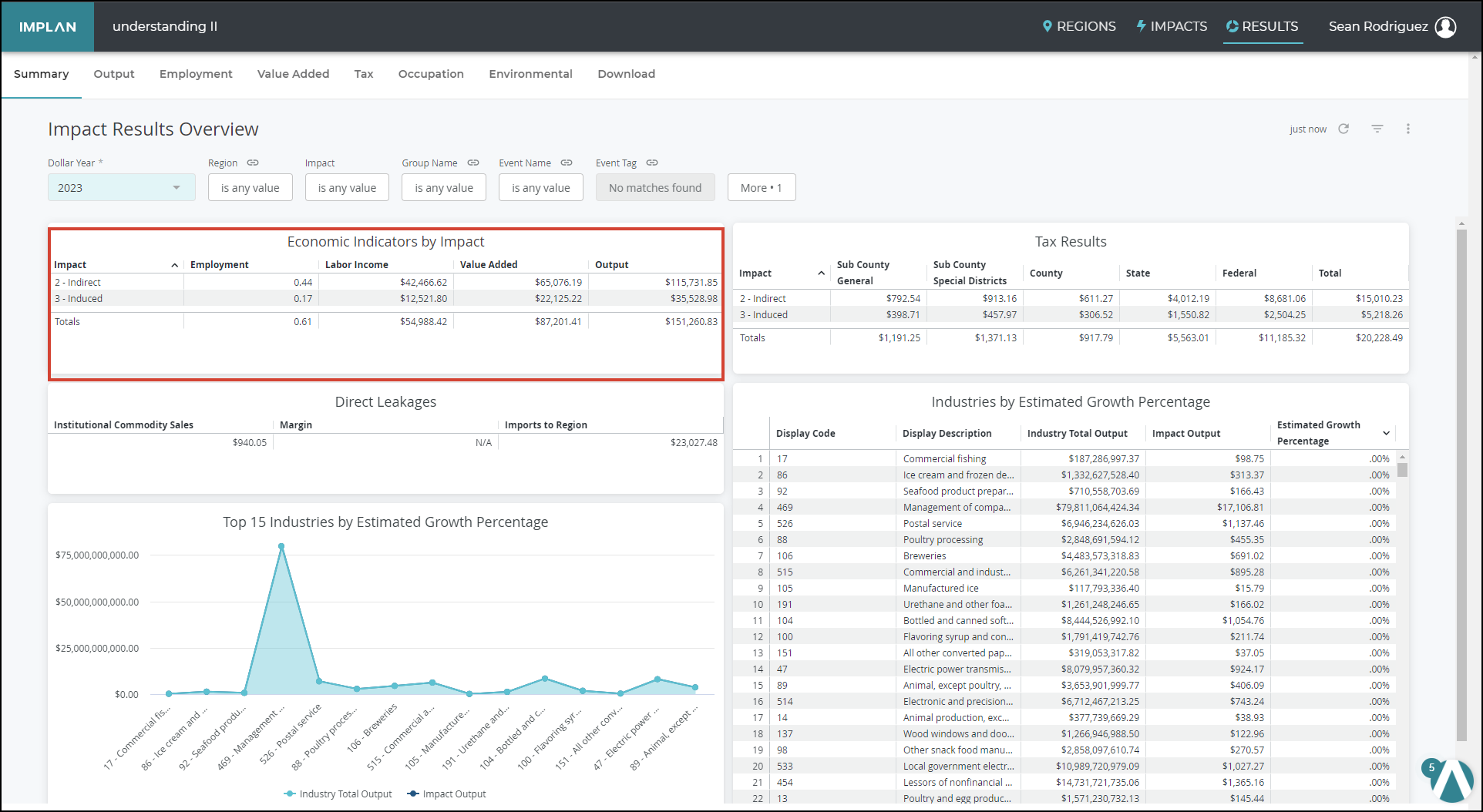Open the Value Added tab
The image size is (1483, 812).
(x=293, y=74)
